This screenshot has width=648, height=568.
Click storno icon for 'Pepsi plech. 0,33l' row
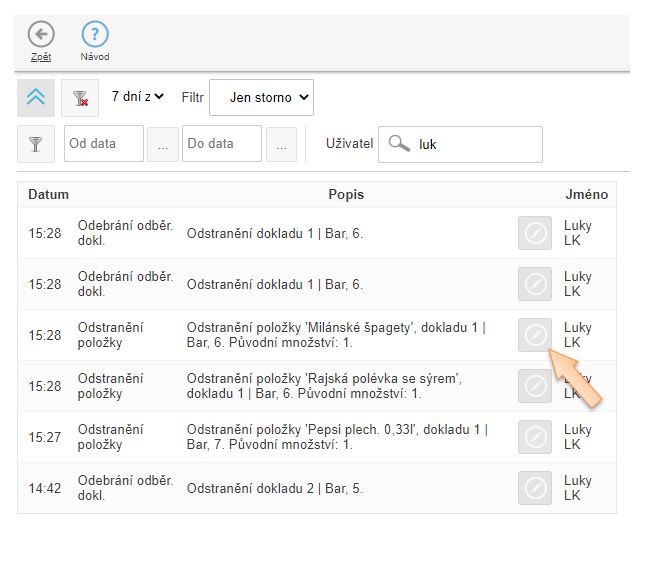click(535, 437)
